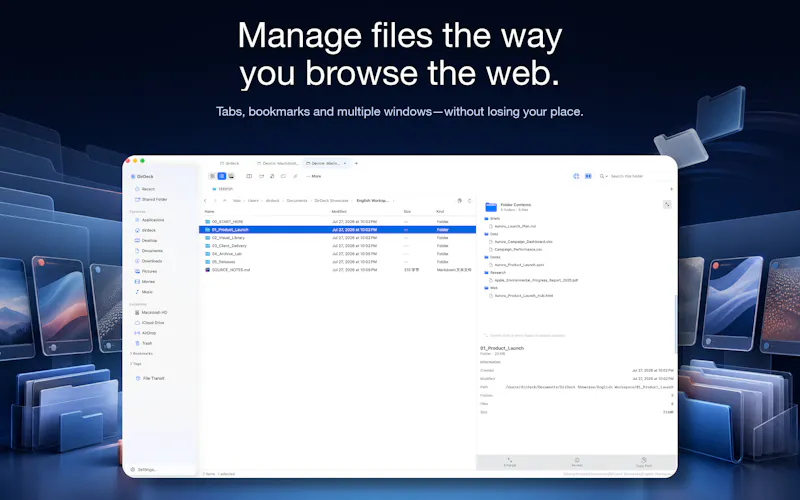
Task: Click Enlarge at the preview pane bottom
Action: click(x=510, y=462)
